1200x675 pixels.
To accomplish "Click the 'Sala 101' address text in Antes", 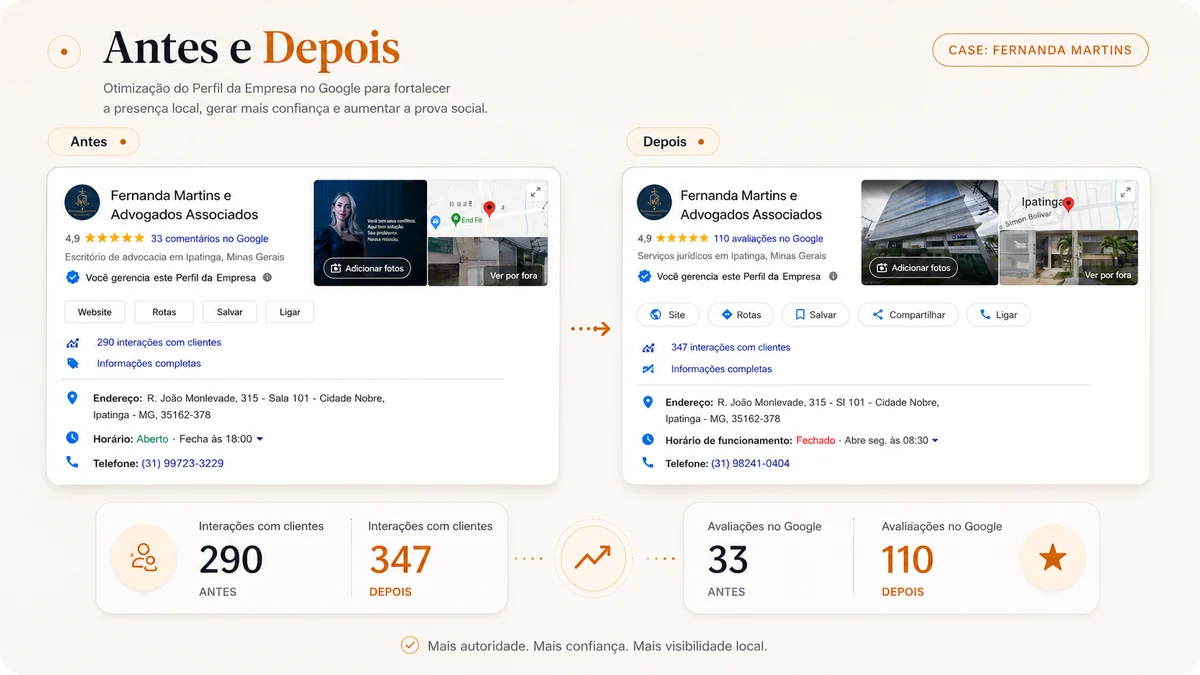I will pos(287,398).
